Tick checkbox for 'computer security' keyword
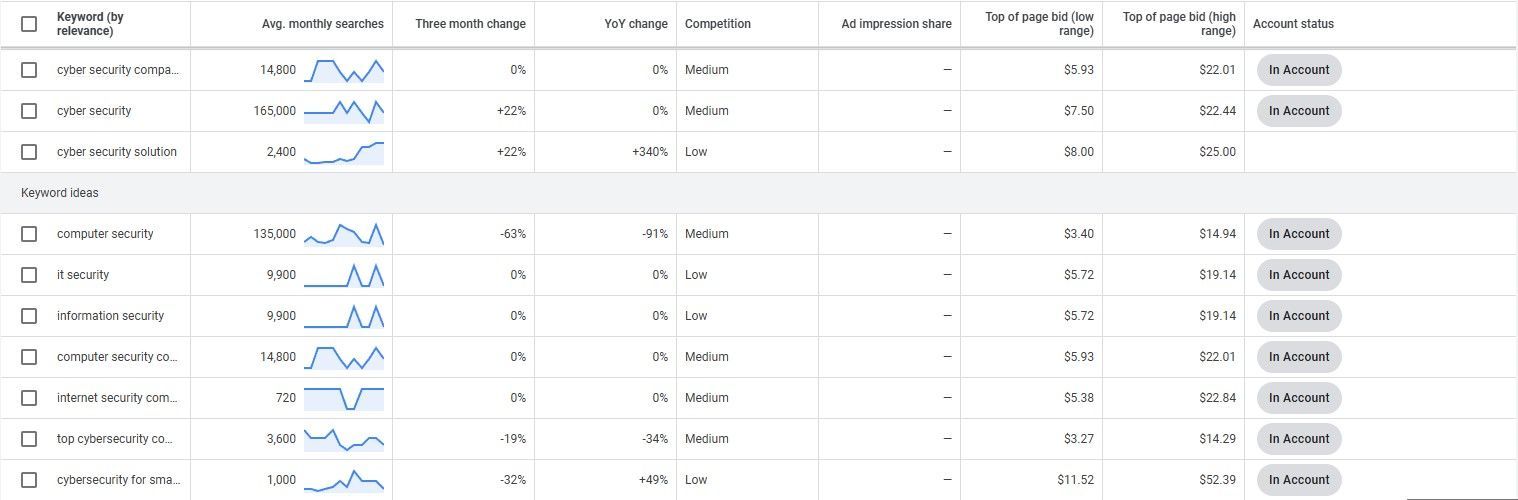 pyautogui.click(x=29, y=234)
